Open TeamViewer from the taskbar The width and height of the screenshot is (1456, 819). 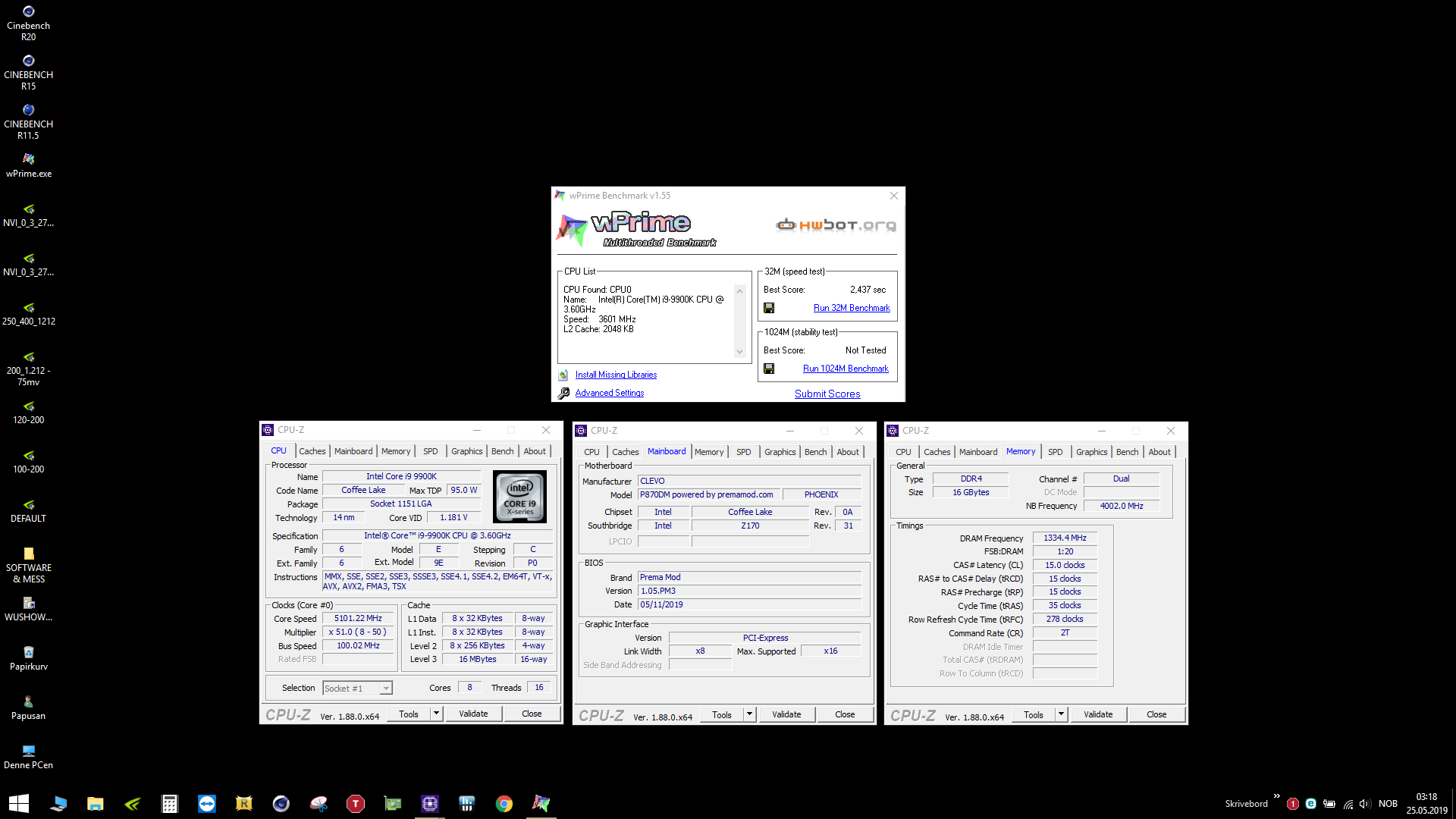206,803
